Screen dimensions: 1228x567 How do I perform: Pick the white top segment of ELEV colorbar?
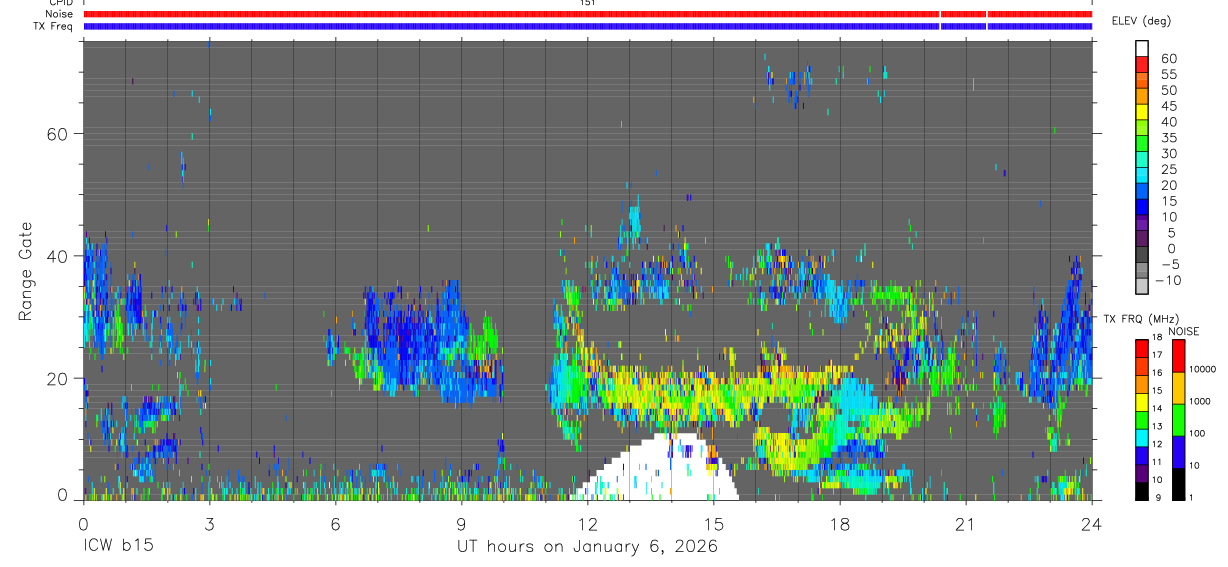tap(1142, 46)
